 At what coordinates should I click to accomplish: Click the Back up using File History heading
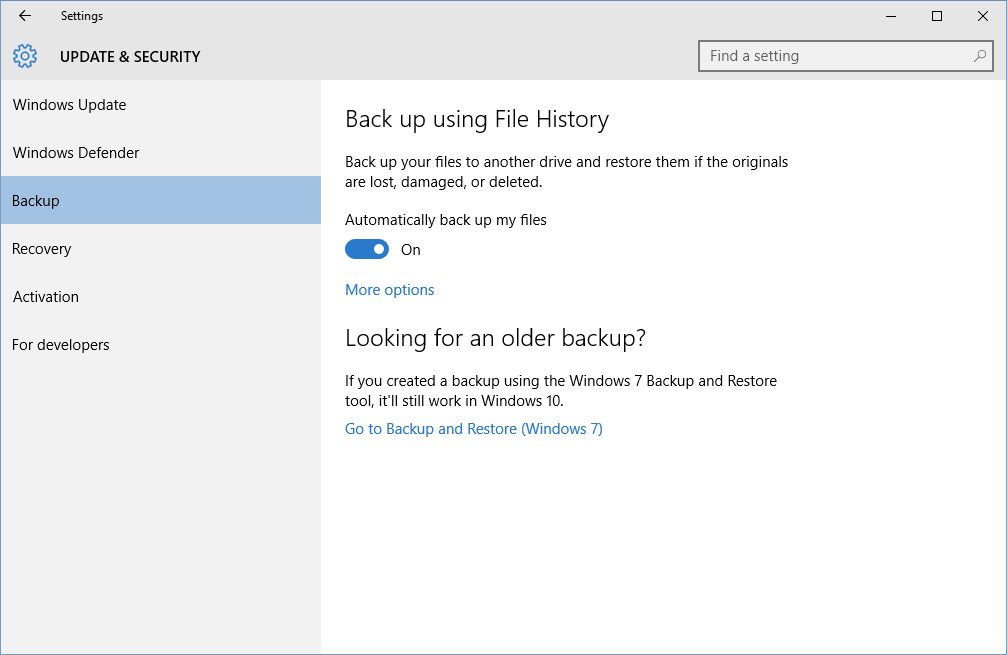[477, 119]
